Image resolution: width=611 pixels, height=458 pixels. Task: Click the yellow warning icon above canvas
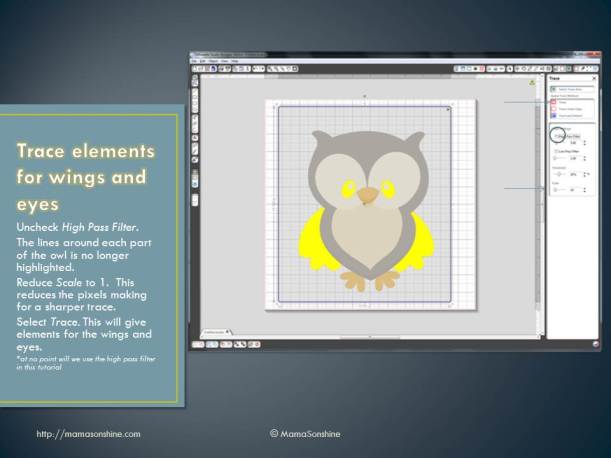531,82
